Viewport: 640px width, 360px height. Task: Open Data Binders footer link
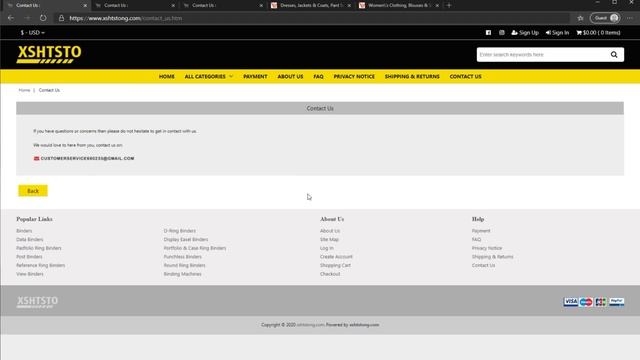30,240
